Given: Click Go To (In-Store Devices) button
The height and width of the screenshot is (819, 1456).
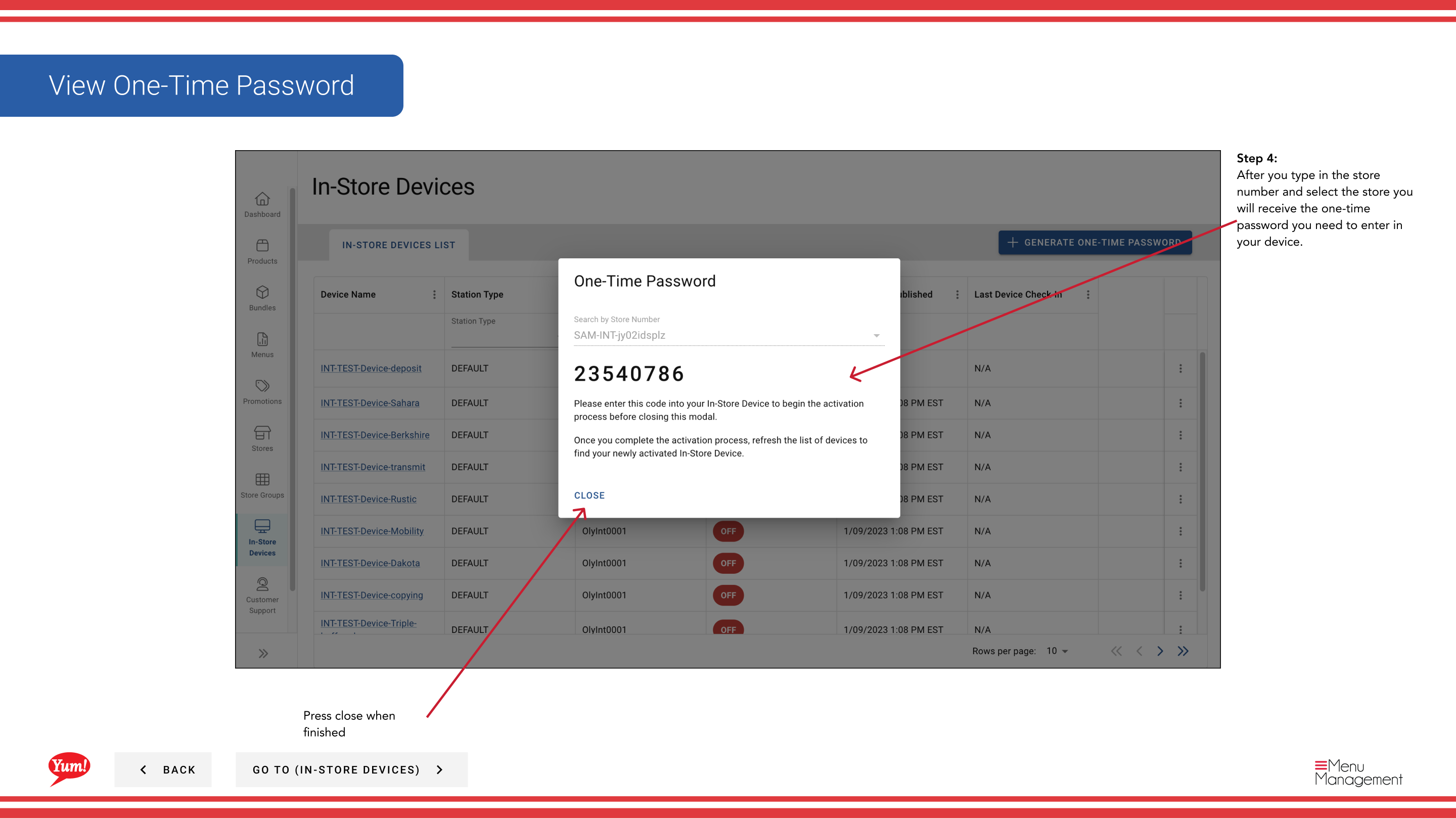Looking at the screenshot, I should [351, 770].
